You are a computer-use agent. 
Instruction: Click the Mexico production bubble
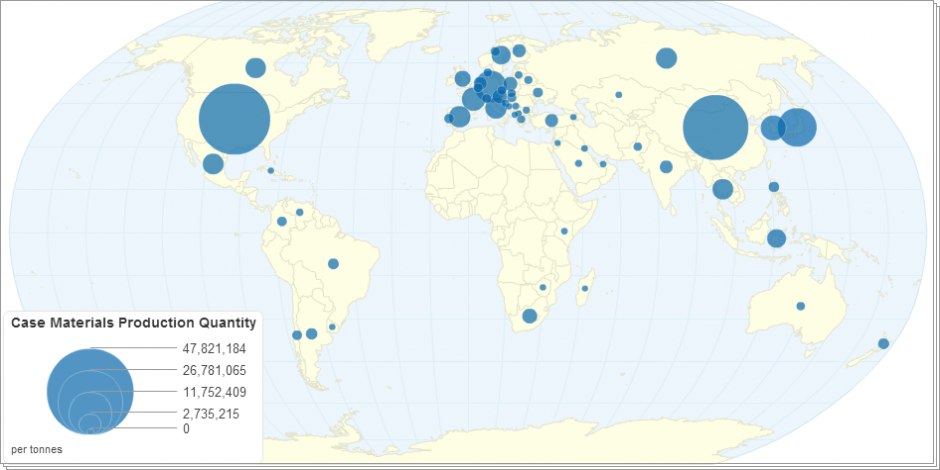pos(213,164)
